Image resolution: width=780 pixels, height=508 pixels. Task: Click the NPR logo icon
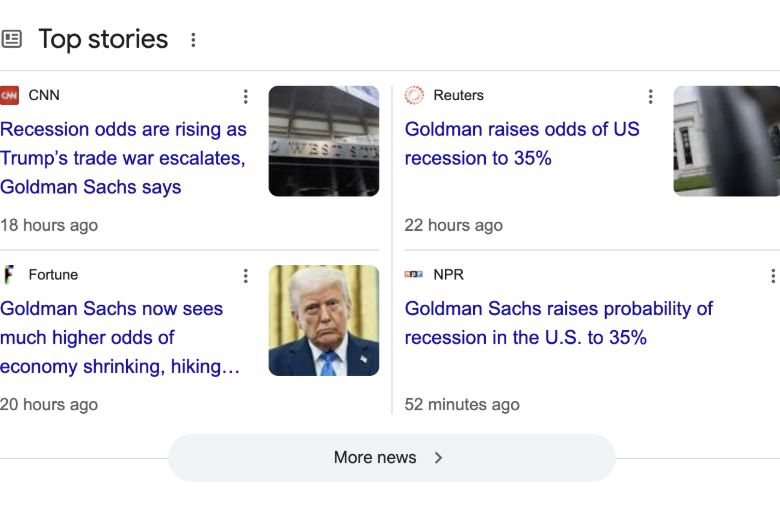(413, 274)
